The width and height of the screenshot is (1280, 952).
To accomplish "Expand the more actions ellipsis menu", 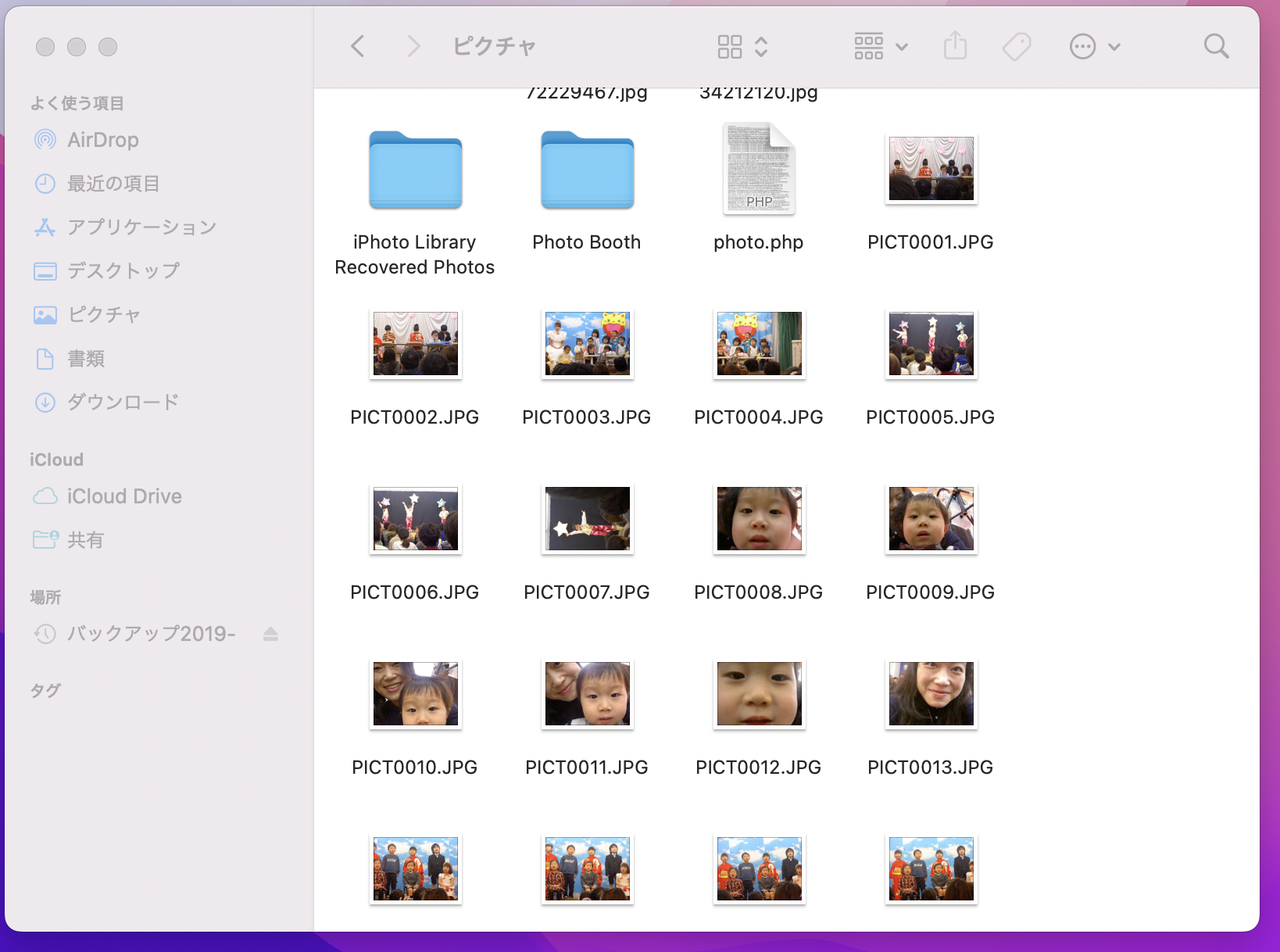I will 1094,47.
